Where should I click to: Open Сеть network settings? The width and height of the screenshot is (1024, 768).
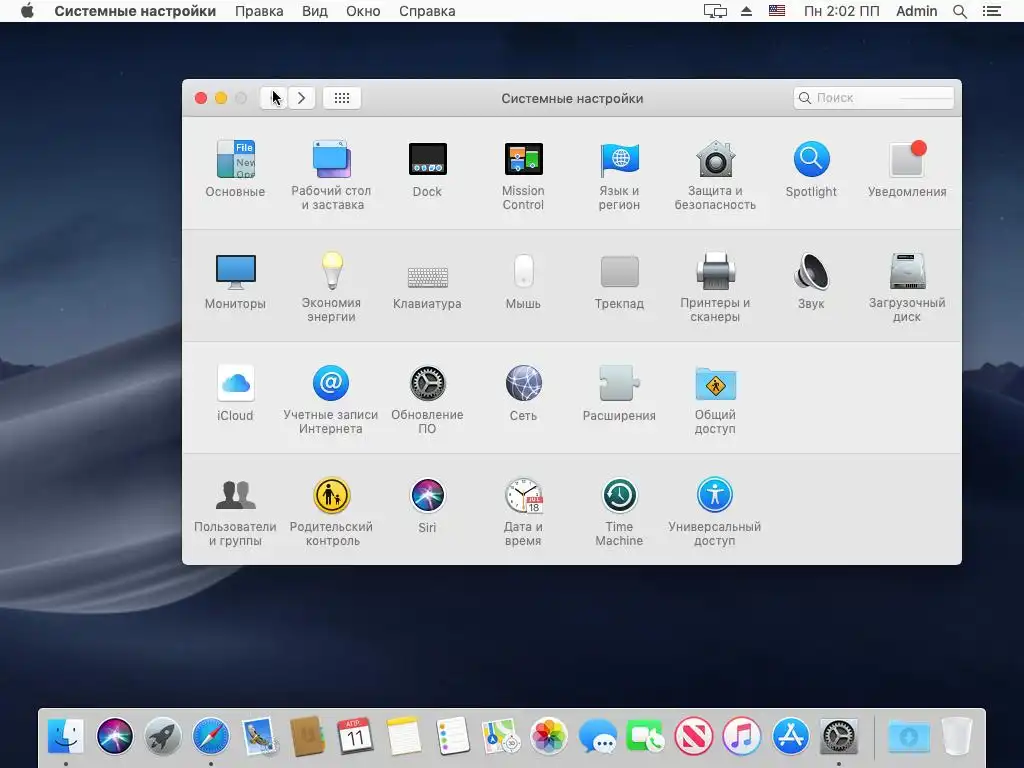click(523, 393)
